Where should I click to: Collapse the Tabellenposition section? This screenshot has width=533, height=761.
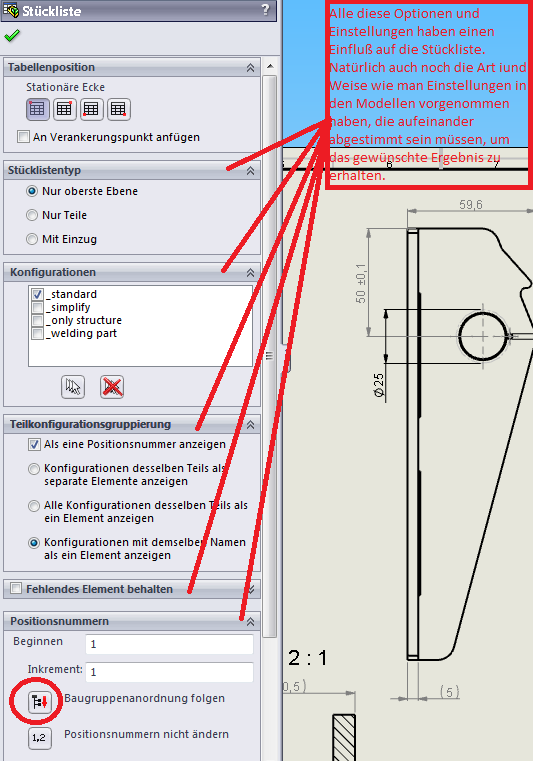[x=250, y=67]
